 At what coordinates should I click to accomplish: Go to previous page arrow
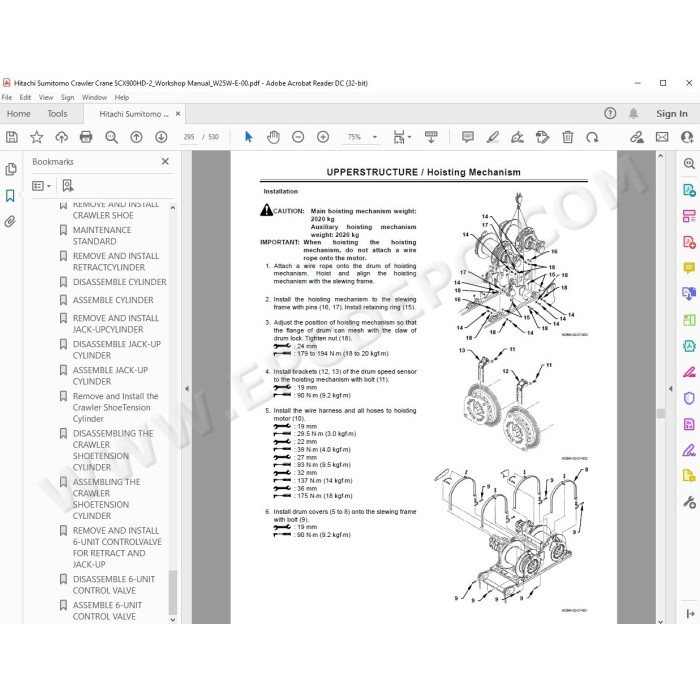pyautogui.click(x=136, y=137)
